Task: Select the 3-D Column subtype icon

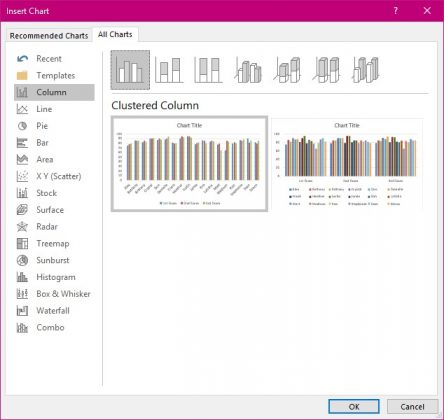Action: coord(366,70)
